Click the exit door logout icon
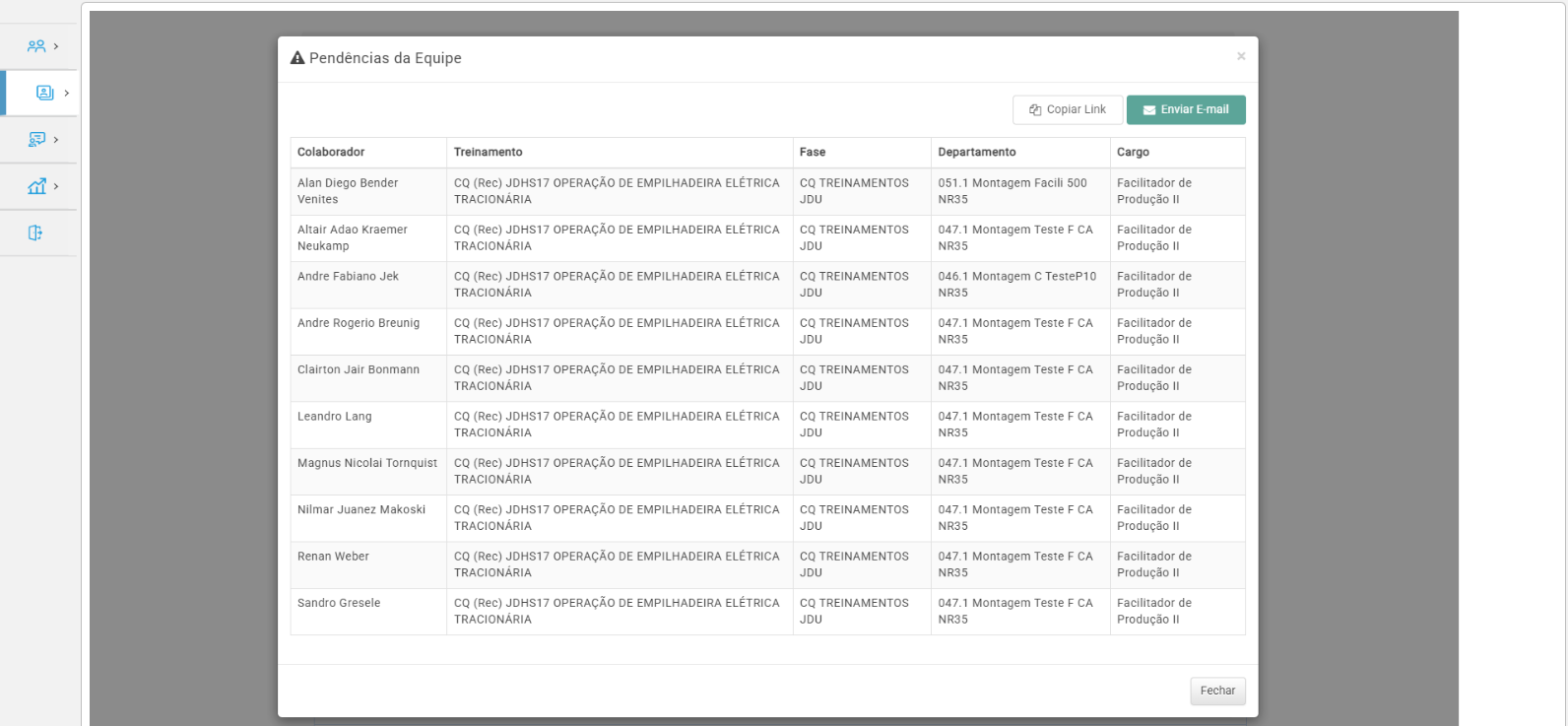The width and height of the screenshot is (1568, 726). tap(35, 233)
